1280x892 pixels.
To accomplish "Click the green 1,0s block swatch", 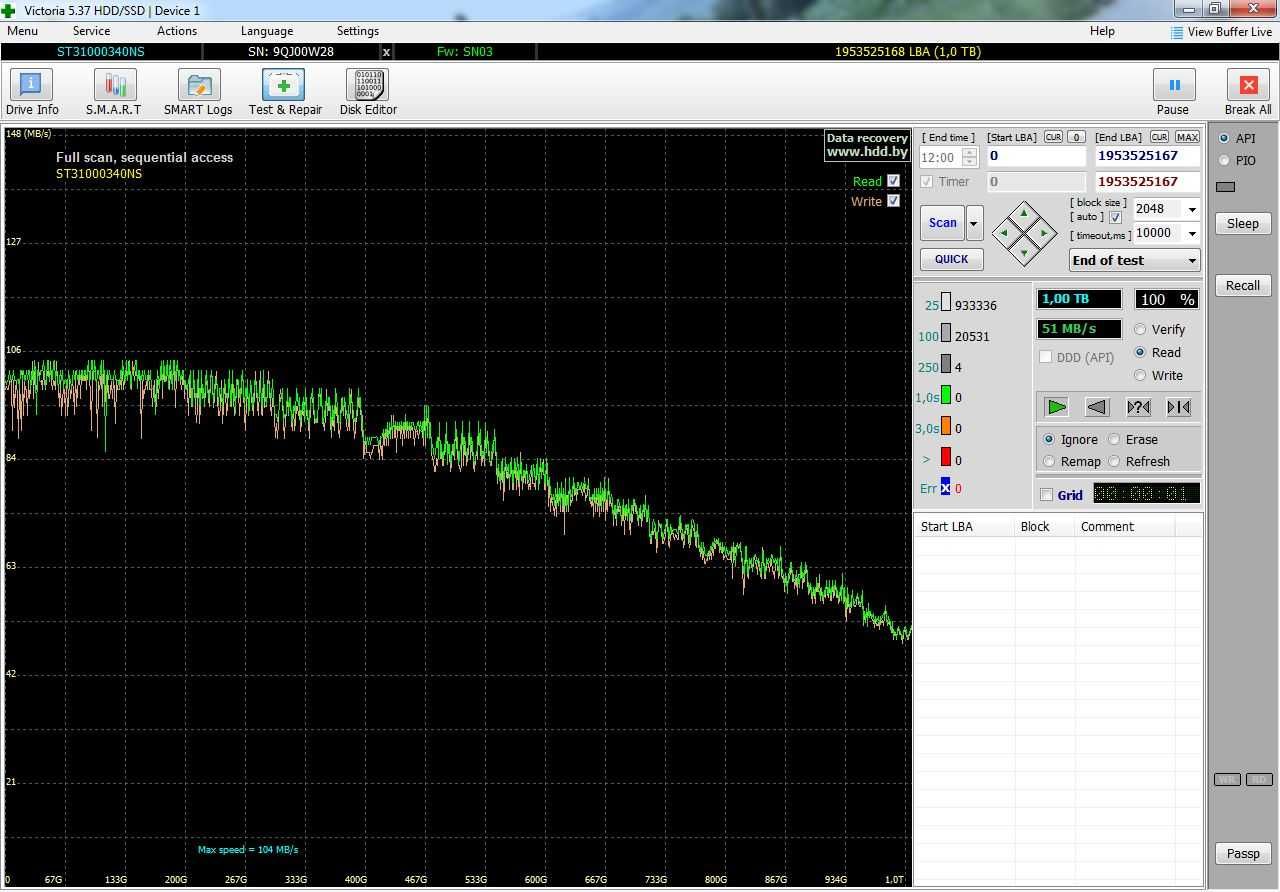I will pos(946,396).
